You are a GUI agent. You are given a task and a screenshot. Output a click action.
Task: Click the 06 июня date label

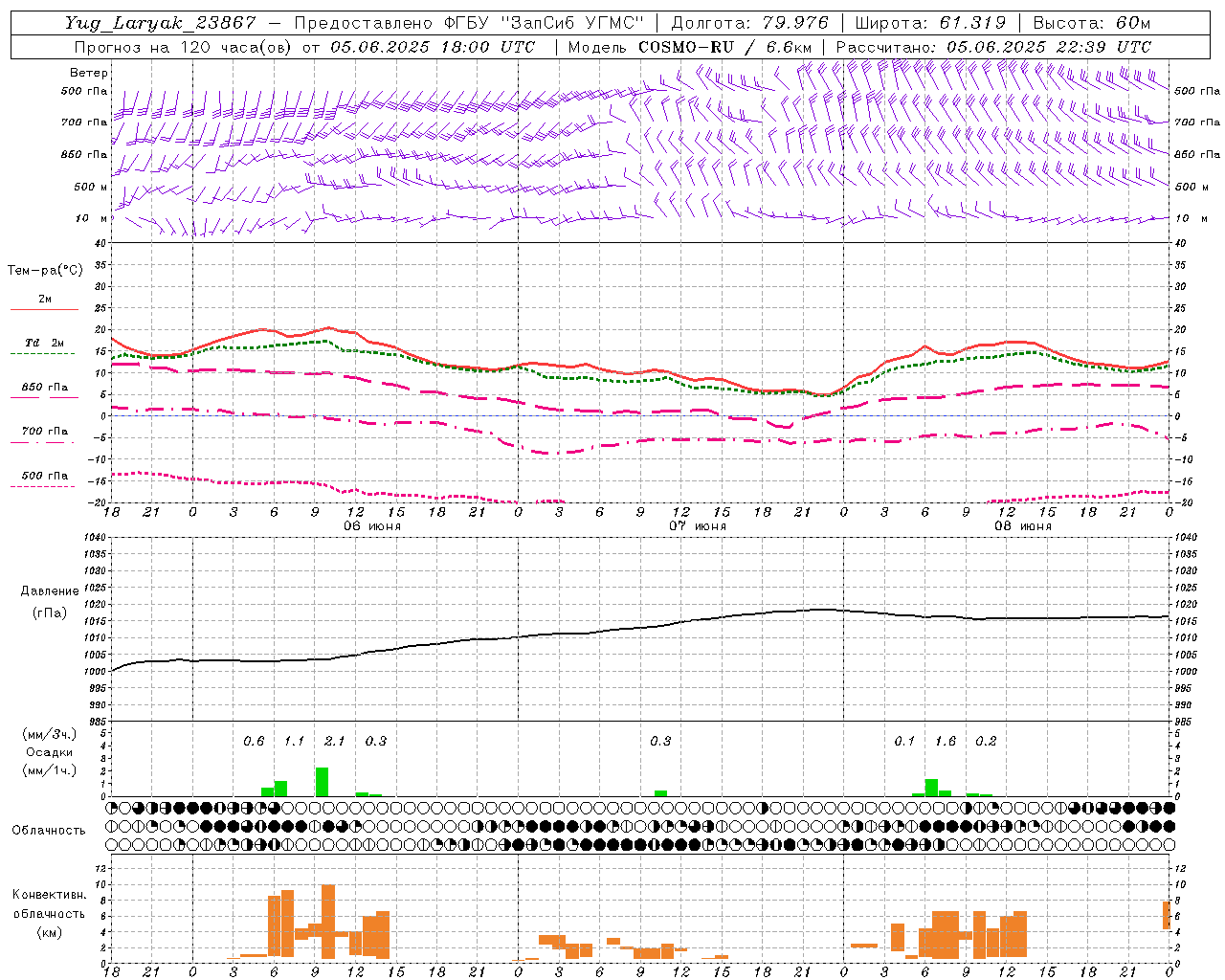coord(371,526)
